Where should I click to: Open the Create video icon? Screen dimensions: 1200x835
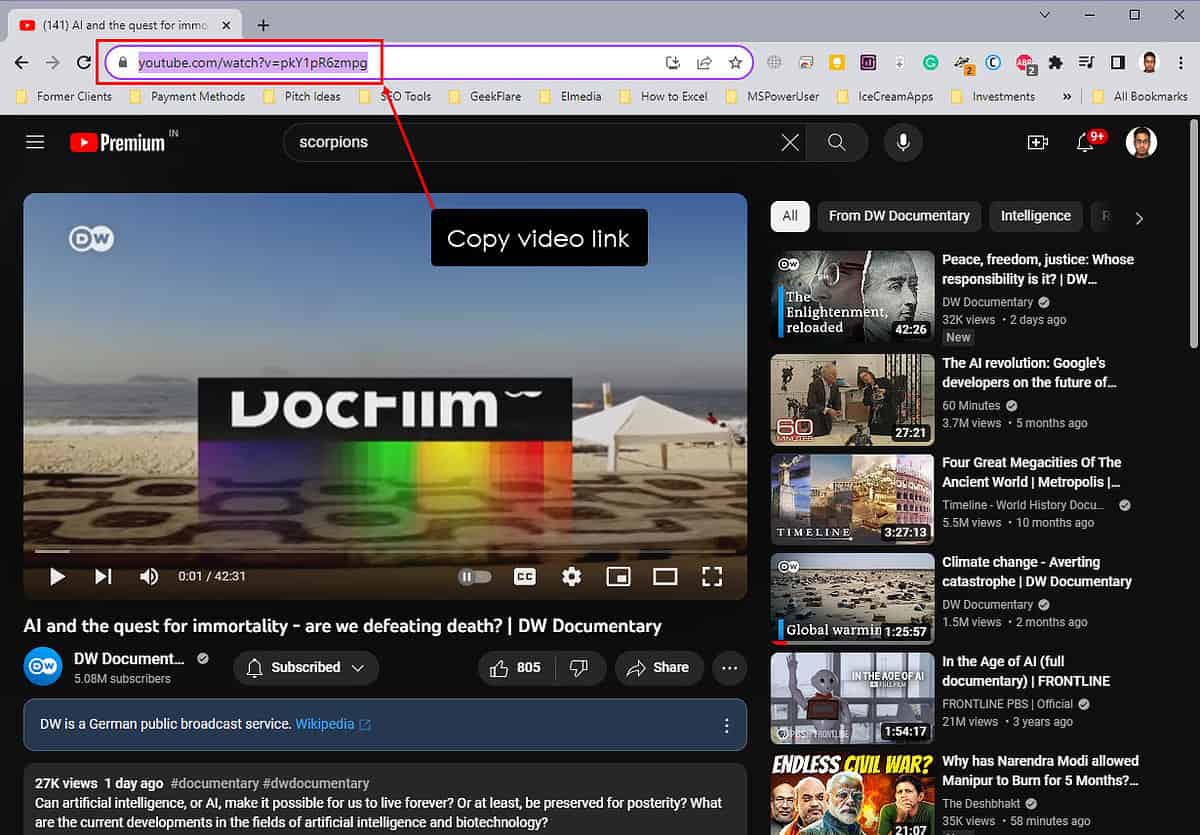point(1037,142)
